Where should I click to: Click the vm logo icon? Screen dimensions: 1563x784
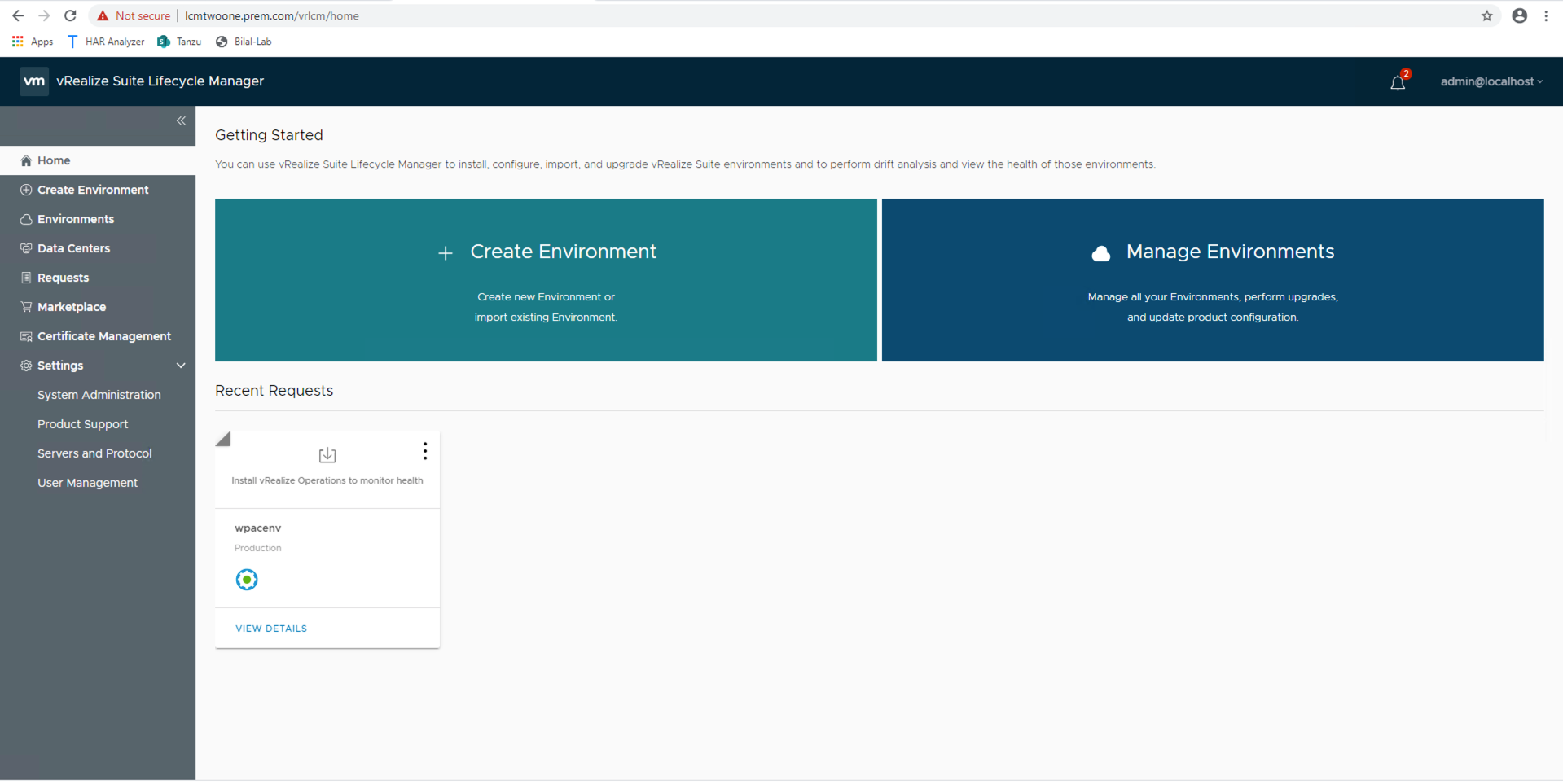coord(34,81)
